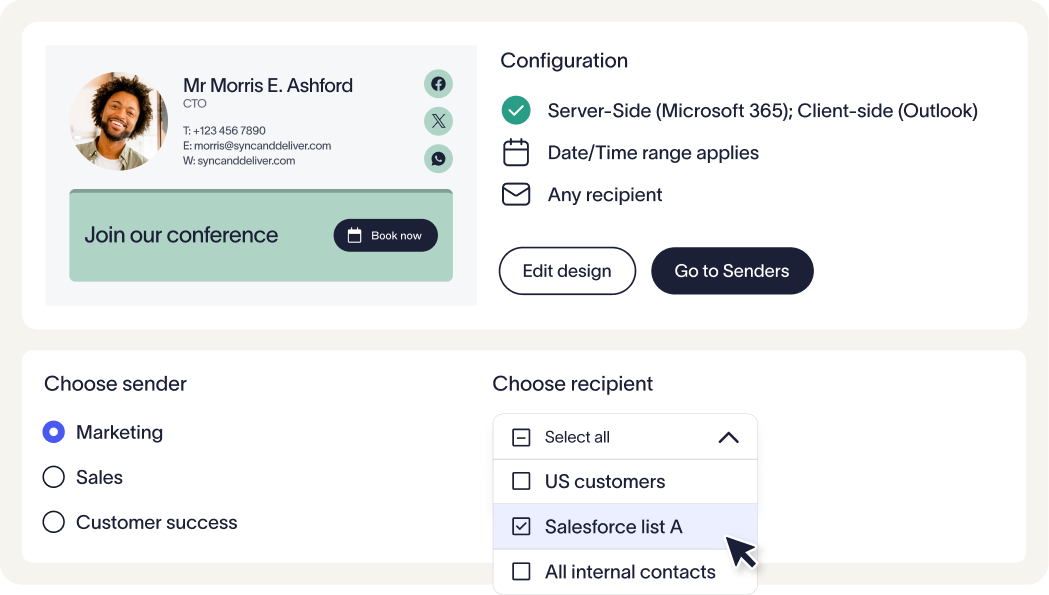Click the Edit design button
1049x595 pixels.
point(567,271)
